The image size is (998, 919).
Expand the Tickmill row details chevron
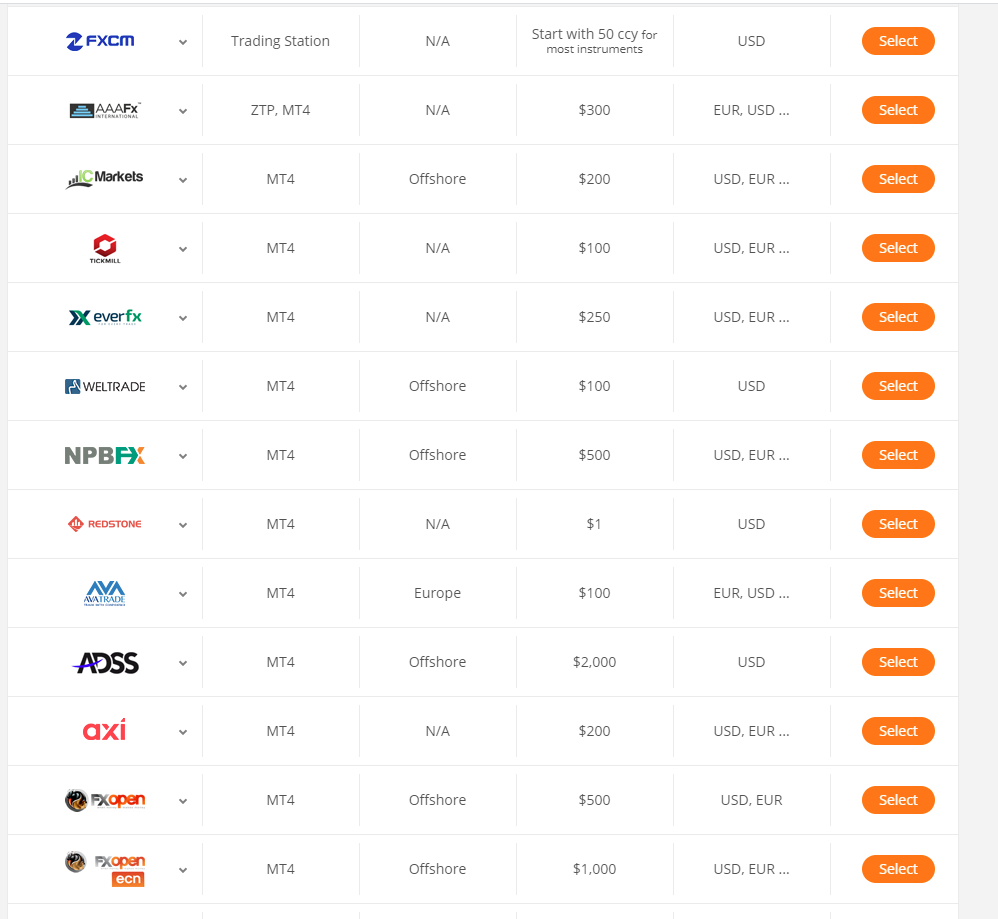(x=183, y=249)
